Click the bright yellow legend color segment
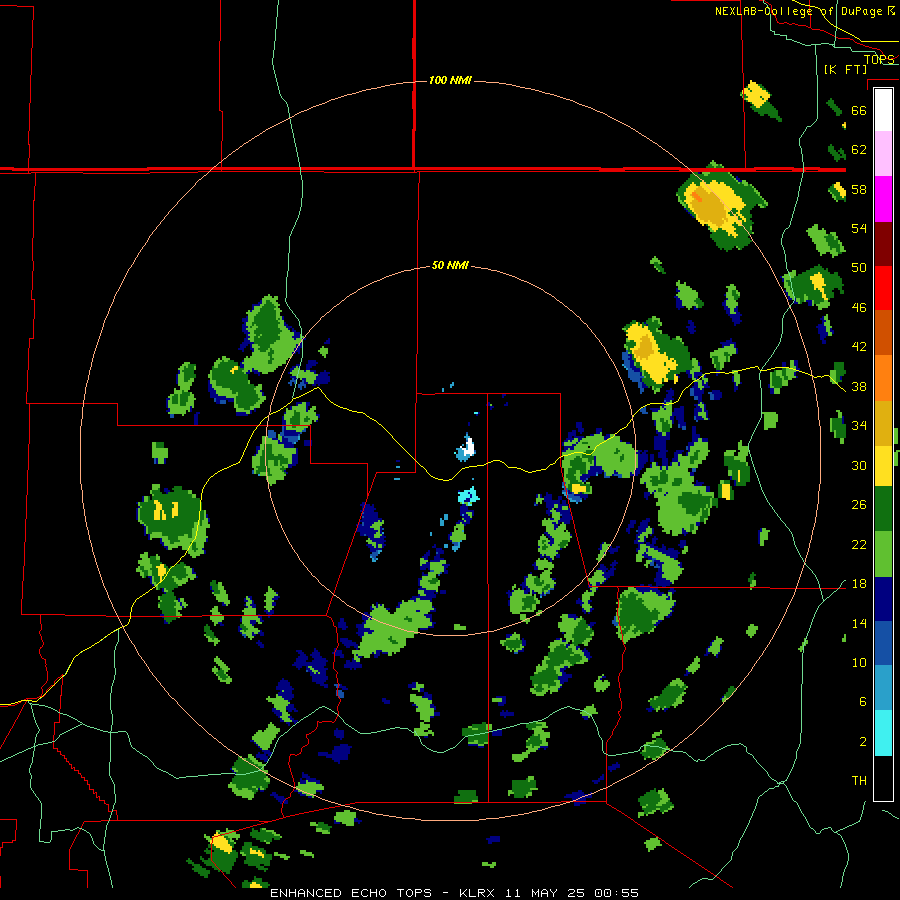Viewport: 900px width, 900px height. click(883, 466)
